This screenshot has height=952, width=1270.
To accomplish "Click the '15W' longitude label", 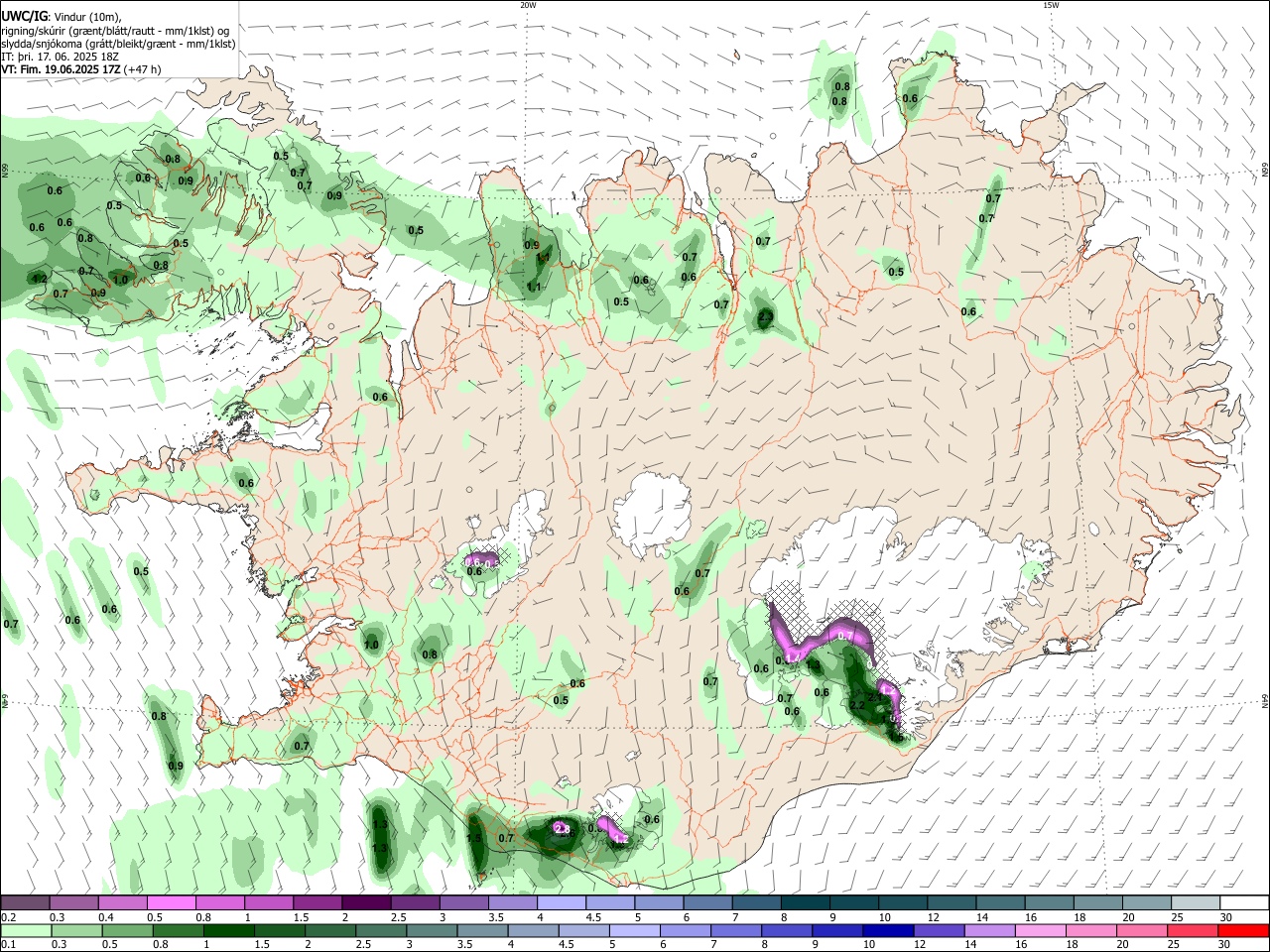I will pos(1051,5).
